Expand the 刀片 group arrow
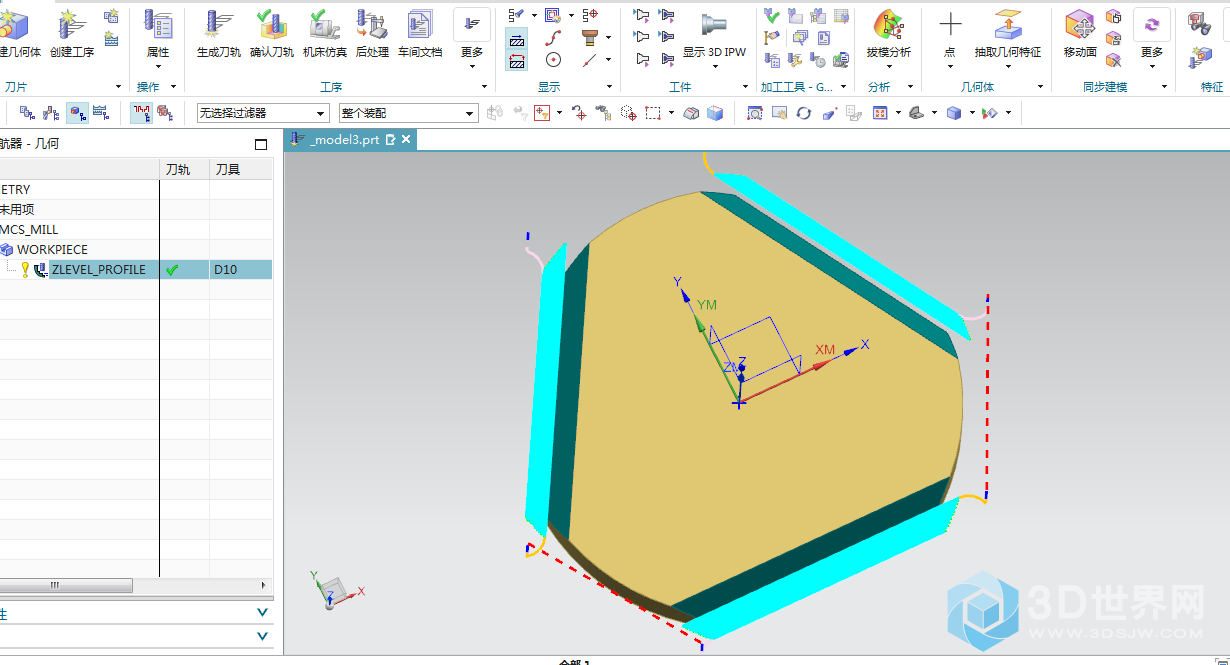 pyautogui.click(x=118, y=87)
